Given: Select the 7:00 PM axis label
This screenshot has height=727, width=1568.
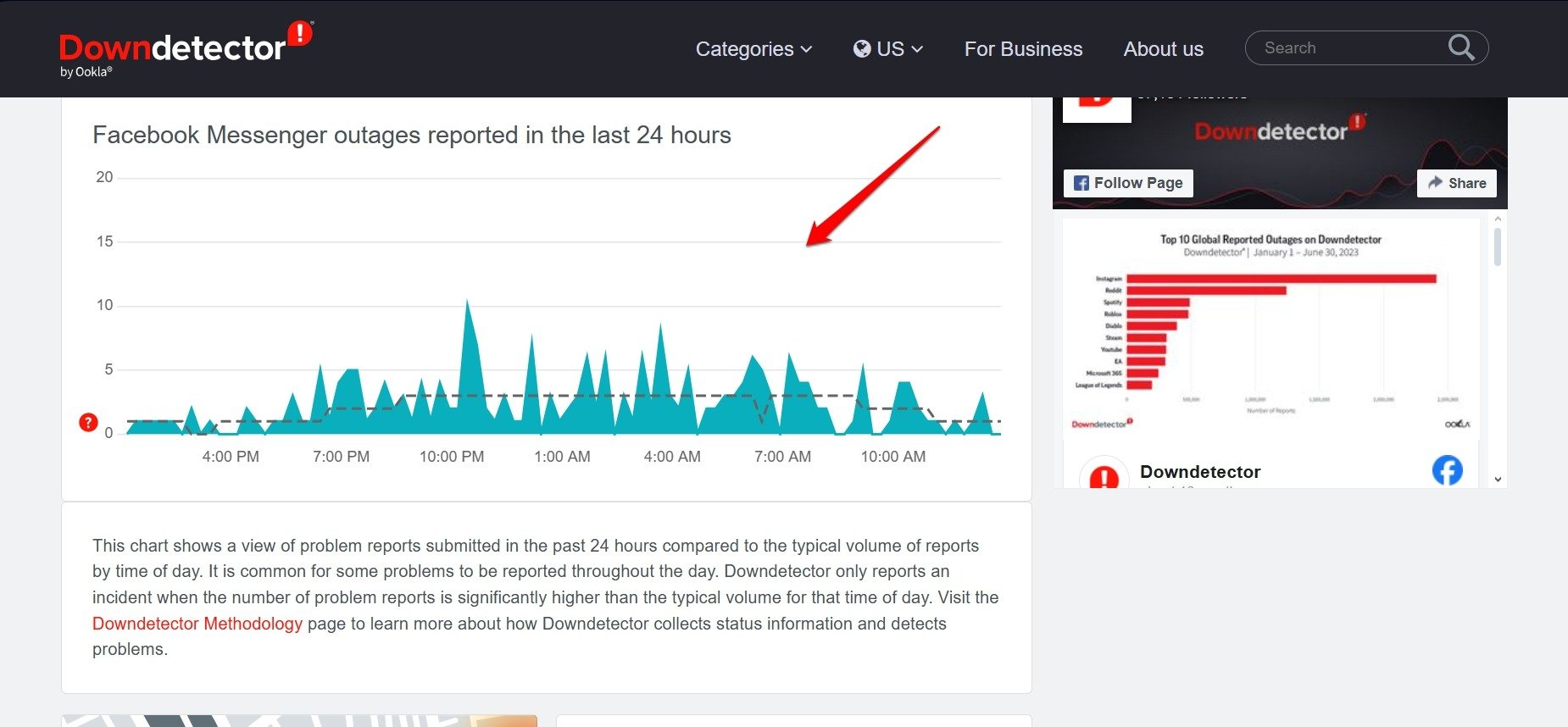Looking at the screenshot, I should (x=341, y=457).
